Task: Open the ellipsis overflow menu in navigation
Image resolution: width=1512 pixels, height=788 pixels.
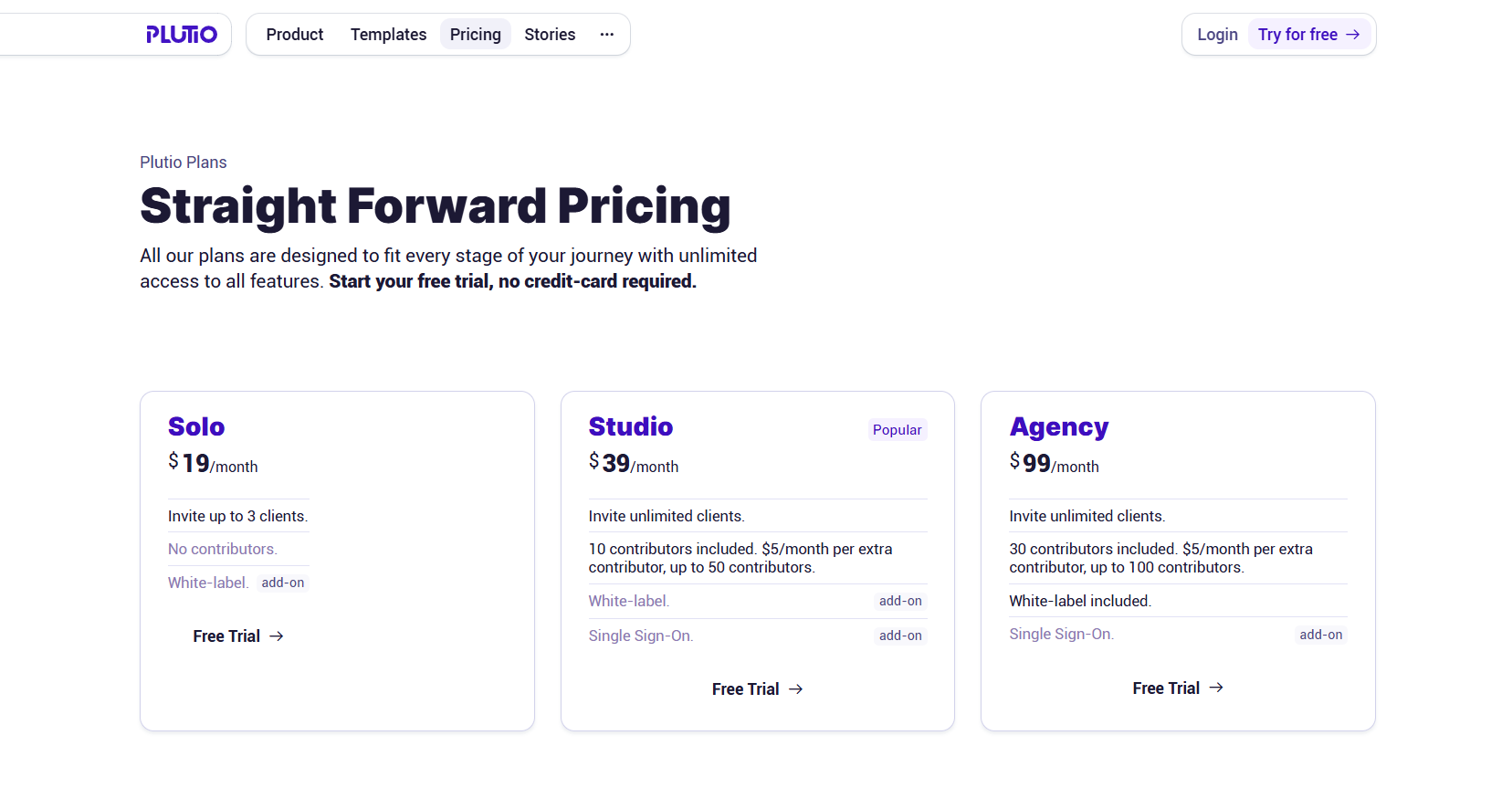Action: click(x=606, y=34)
